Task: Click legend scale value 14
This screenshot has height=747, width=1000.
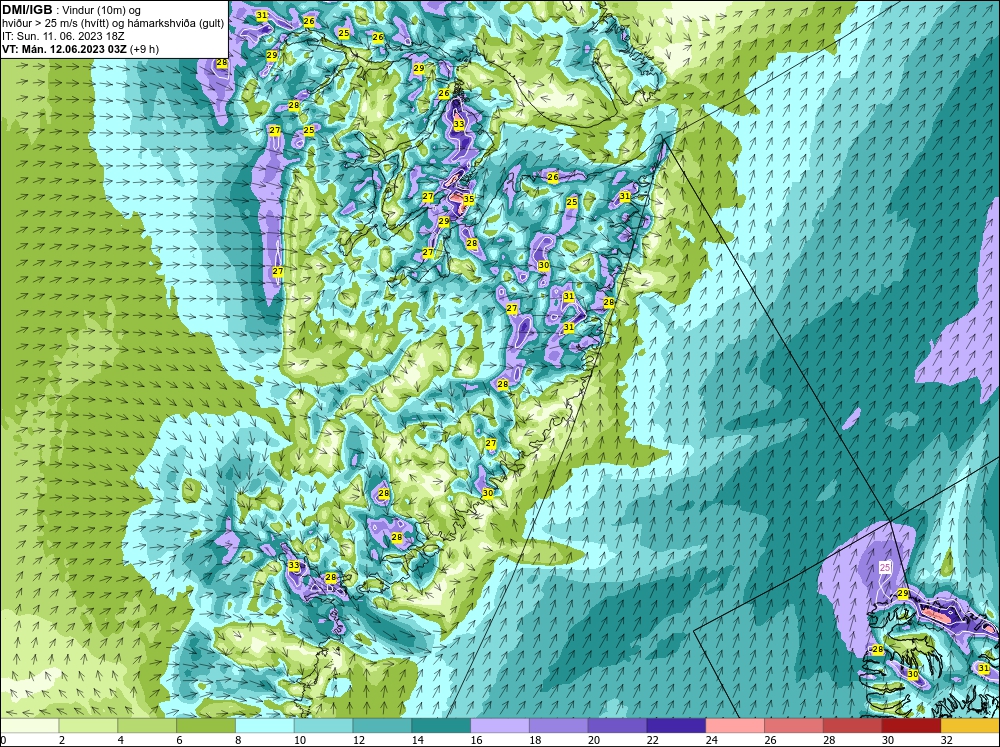Action: click(x=417, y=740)
